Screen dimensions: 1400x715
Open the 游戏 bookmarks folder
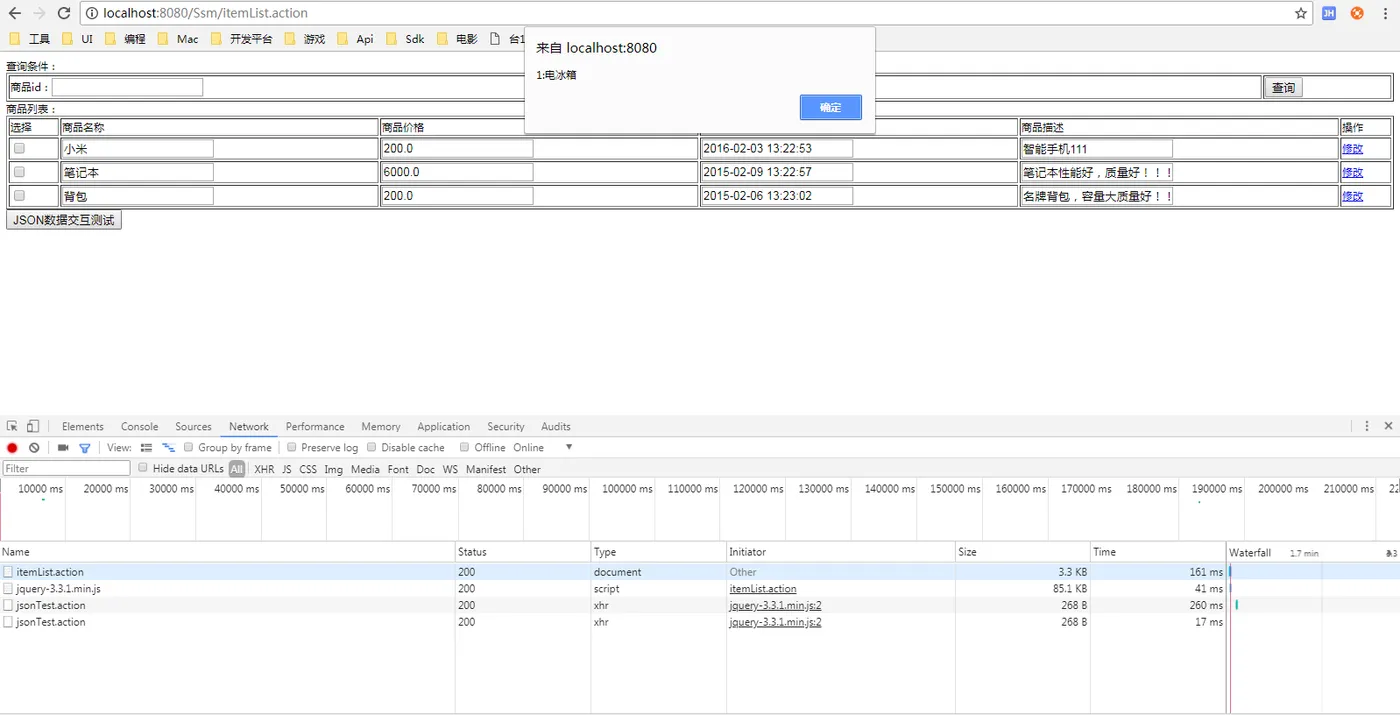pyautogui.click(x=305, y=39)
